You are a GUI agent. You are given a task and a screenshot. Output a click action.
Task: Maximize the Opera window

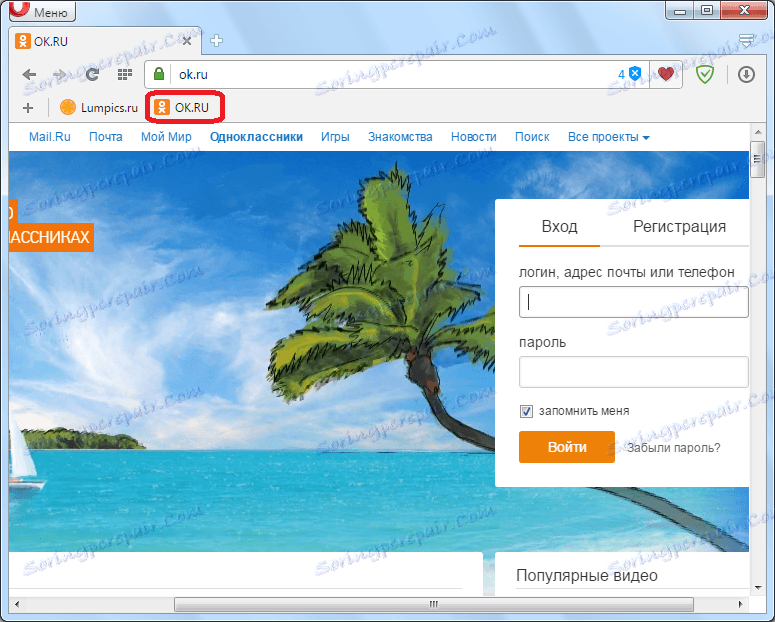707,10
